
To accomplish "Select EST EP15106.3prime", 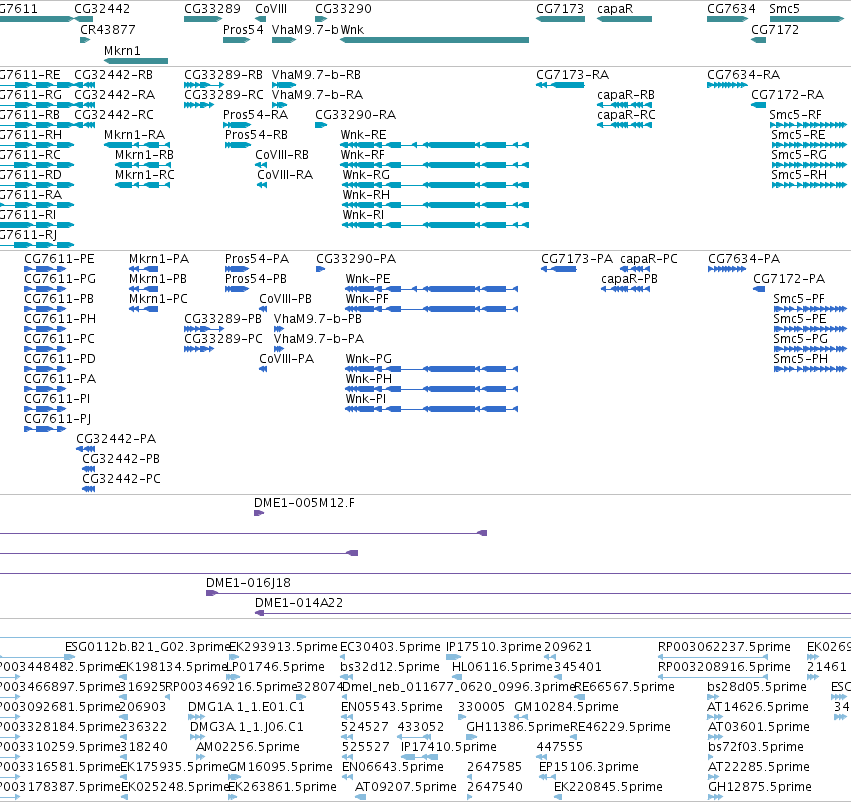I will (589, 767).
